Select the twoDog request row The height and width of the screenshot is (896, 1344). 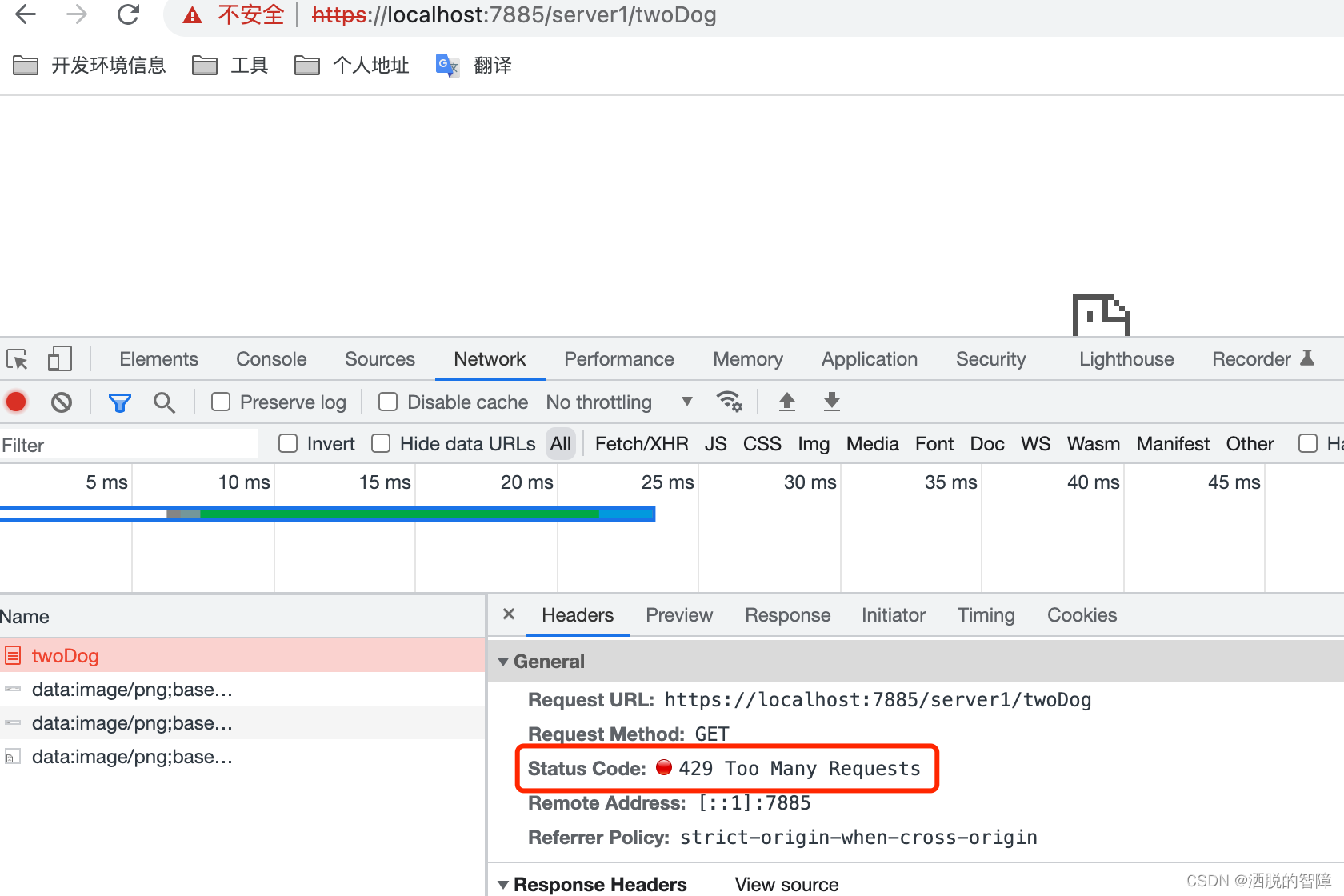pyautogui.click(x=242, y=656)
